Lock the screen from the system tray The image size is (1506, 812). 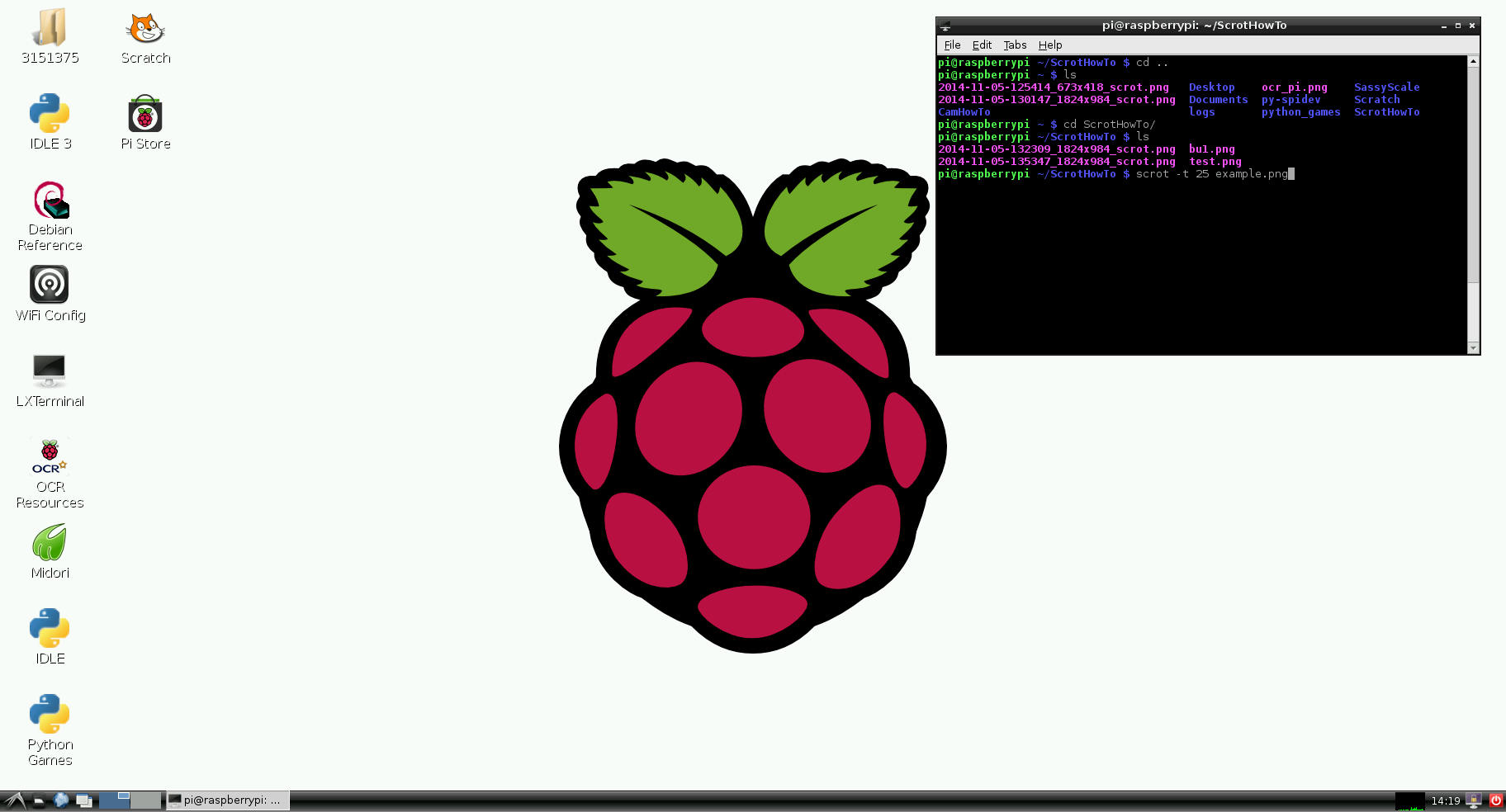pyautogui.click(x=1474, y=800)
